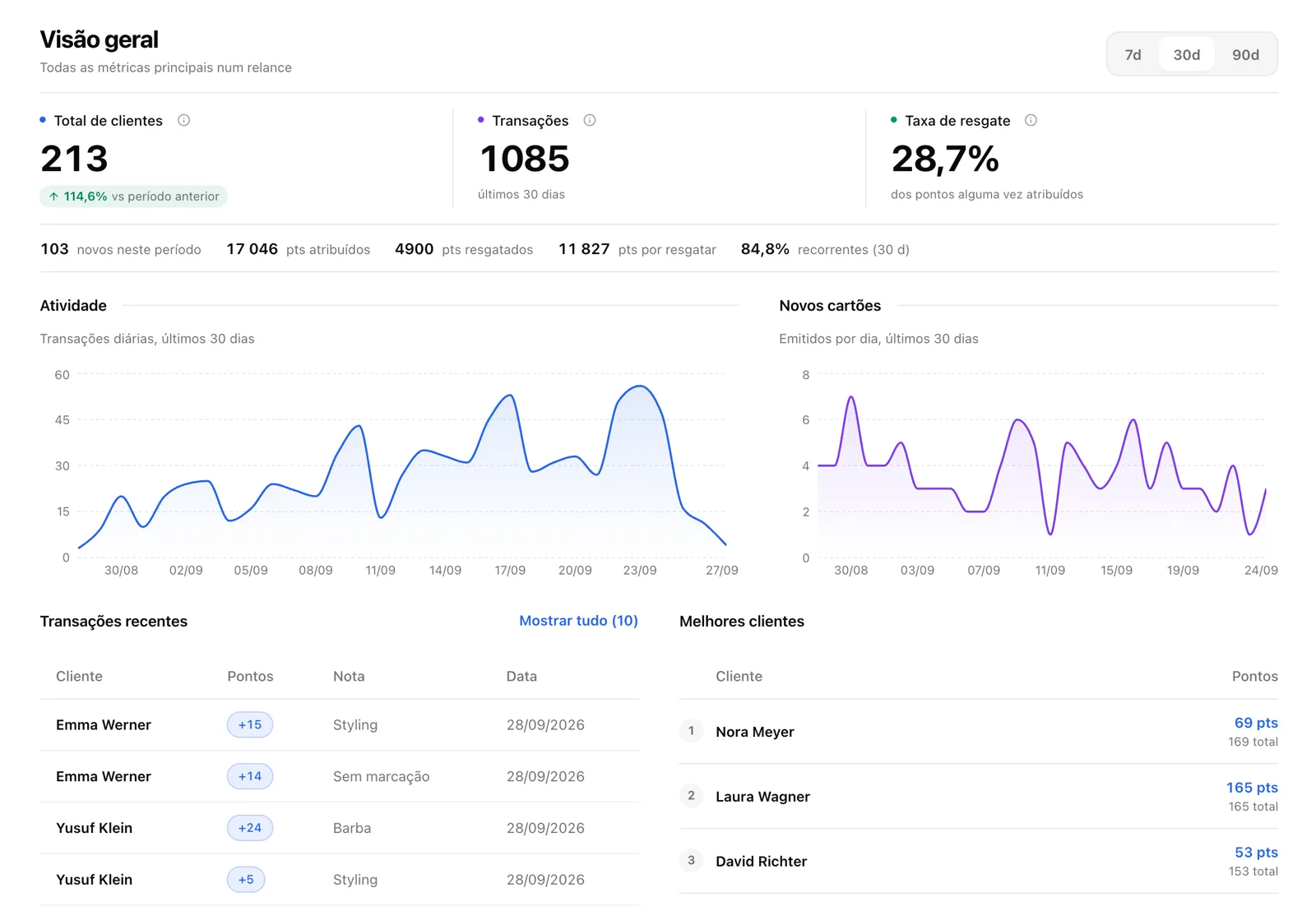Viewport: 1316px width, 911px height.
Task: Click info icon beside Transações
Action: 590,120
